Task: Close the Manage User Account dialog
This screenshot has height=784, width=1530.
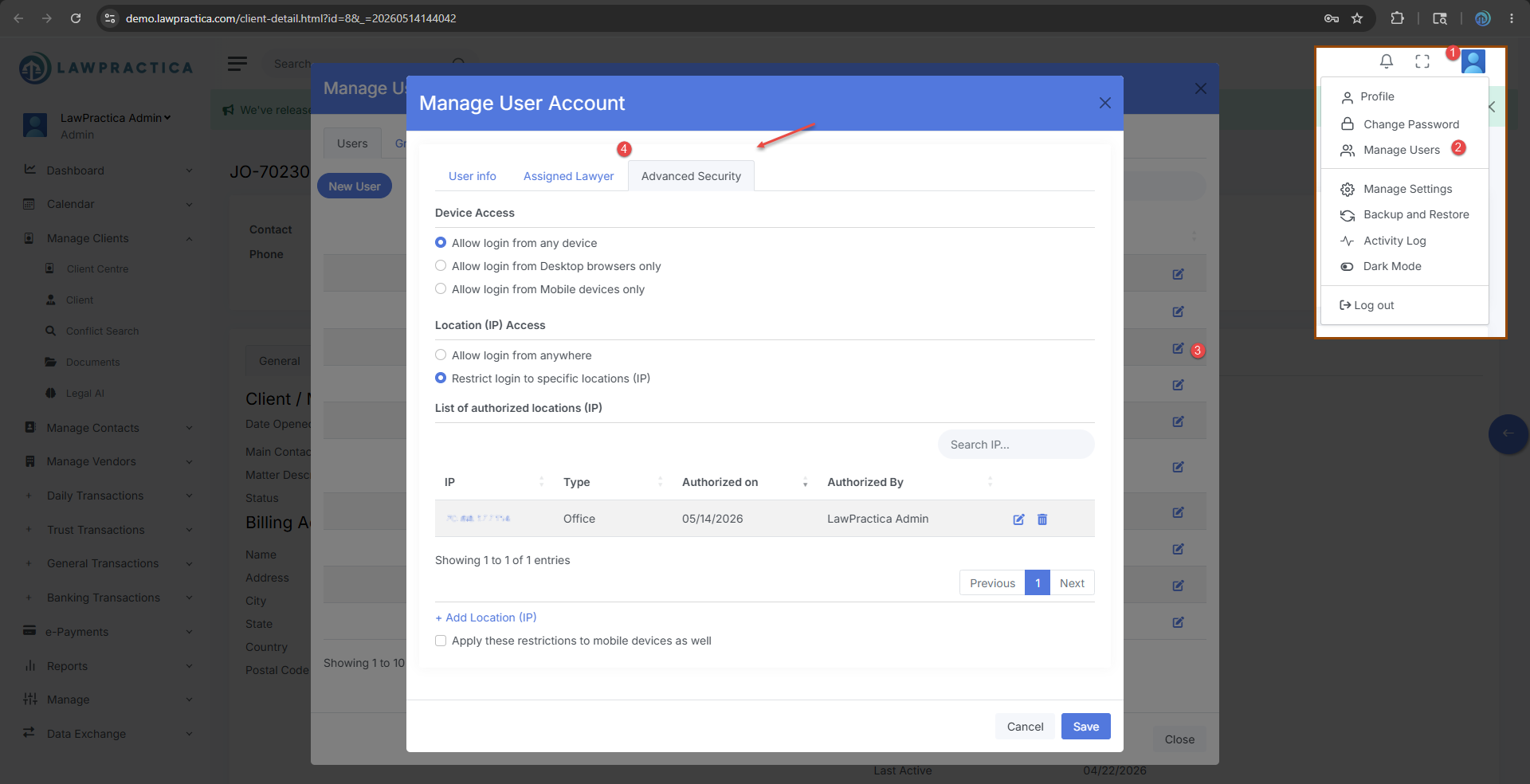Action: pos(1105,103)
